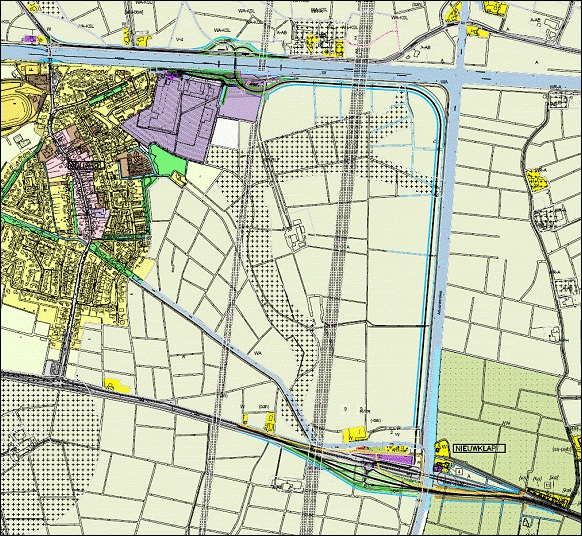Click the yellow plot on far east road
Screen dimensions: 582x536
537,180
